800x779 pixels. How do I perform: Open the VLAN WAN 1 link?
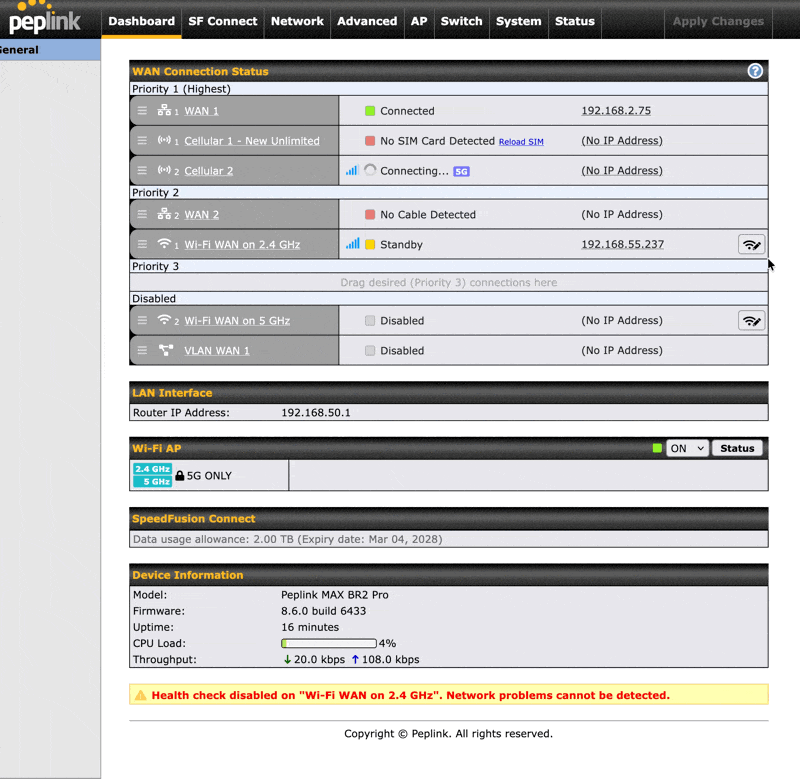[216, 351]
